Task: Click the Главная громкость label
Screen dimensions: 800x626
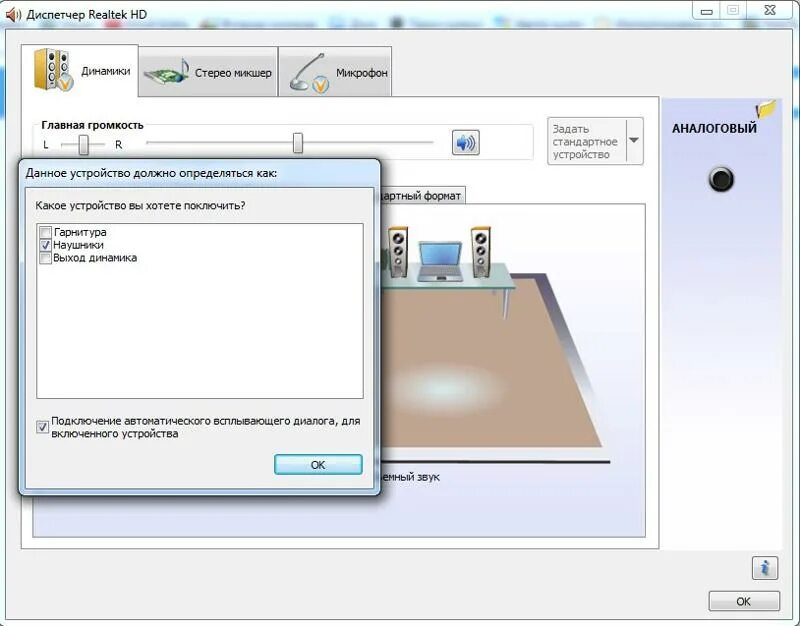Action: point(92,125)
